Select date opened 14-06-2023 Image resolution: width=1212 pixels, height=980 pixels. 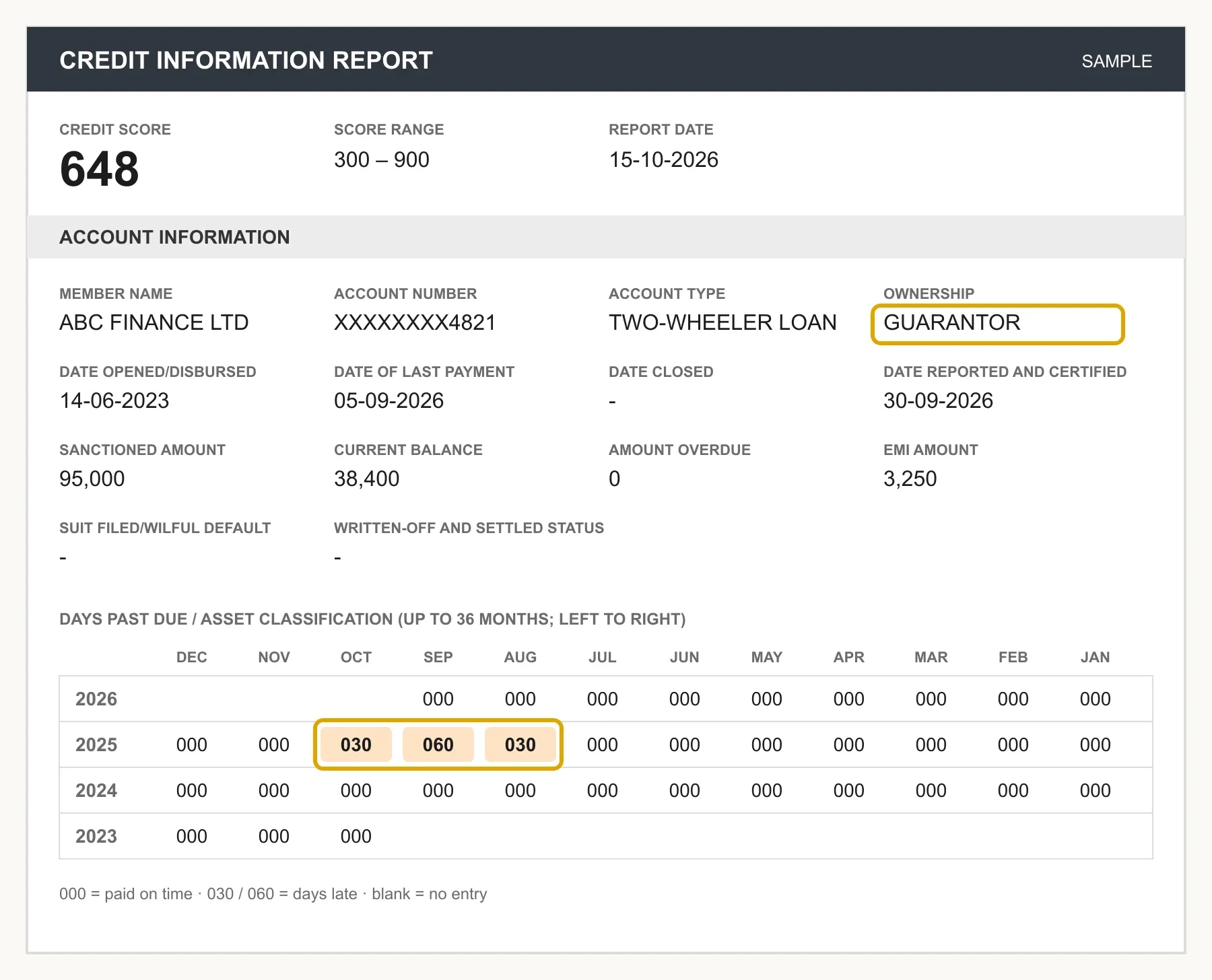(114, 400)
